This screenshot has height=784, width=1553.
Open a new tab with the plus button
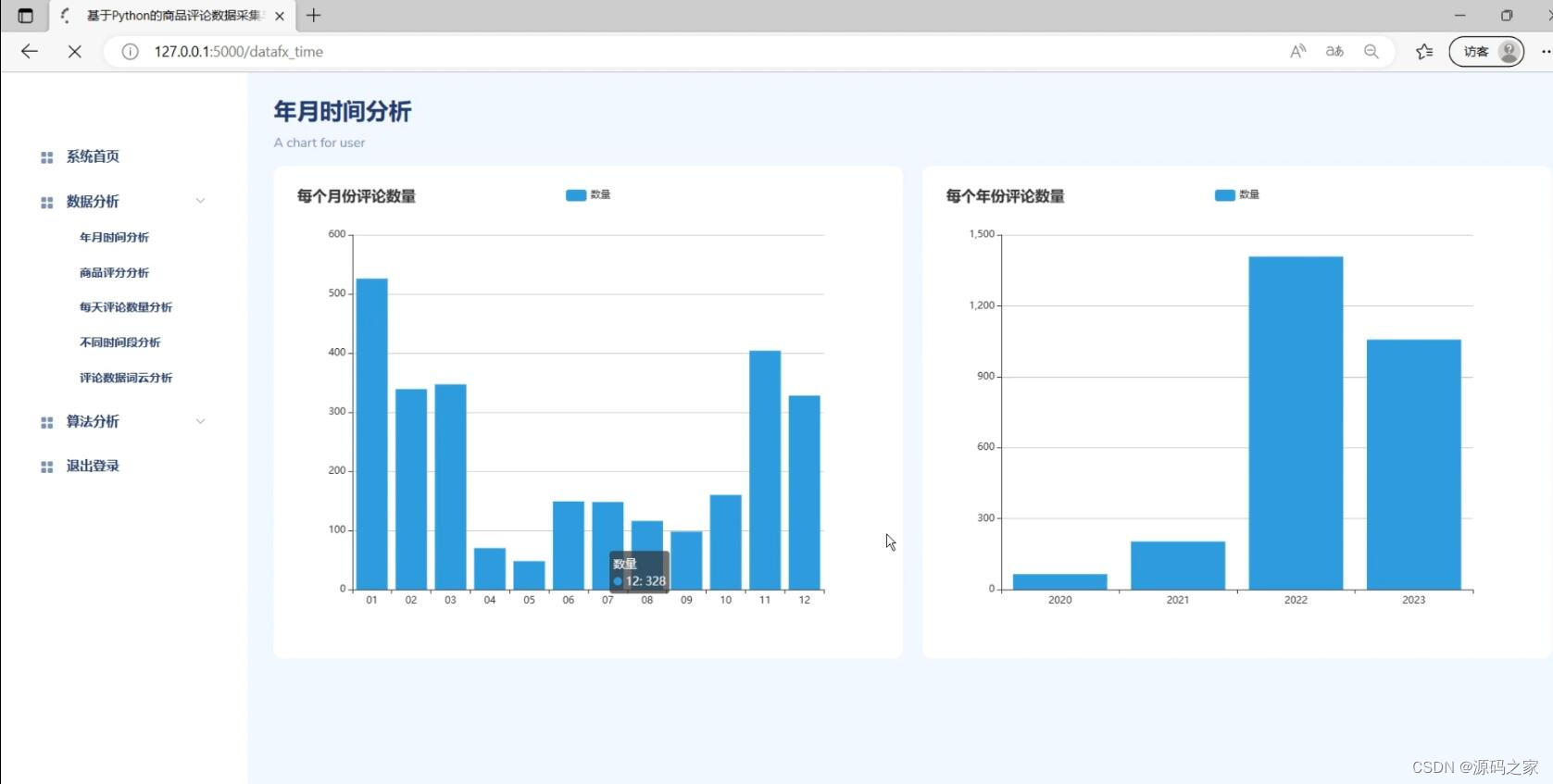[x=314, y=16]
